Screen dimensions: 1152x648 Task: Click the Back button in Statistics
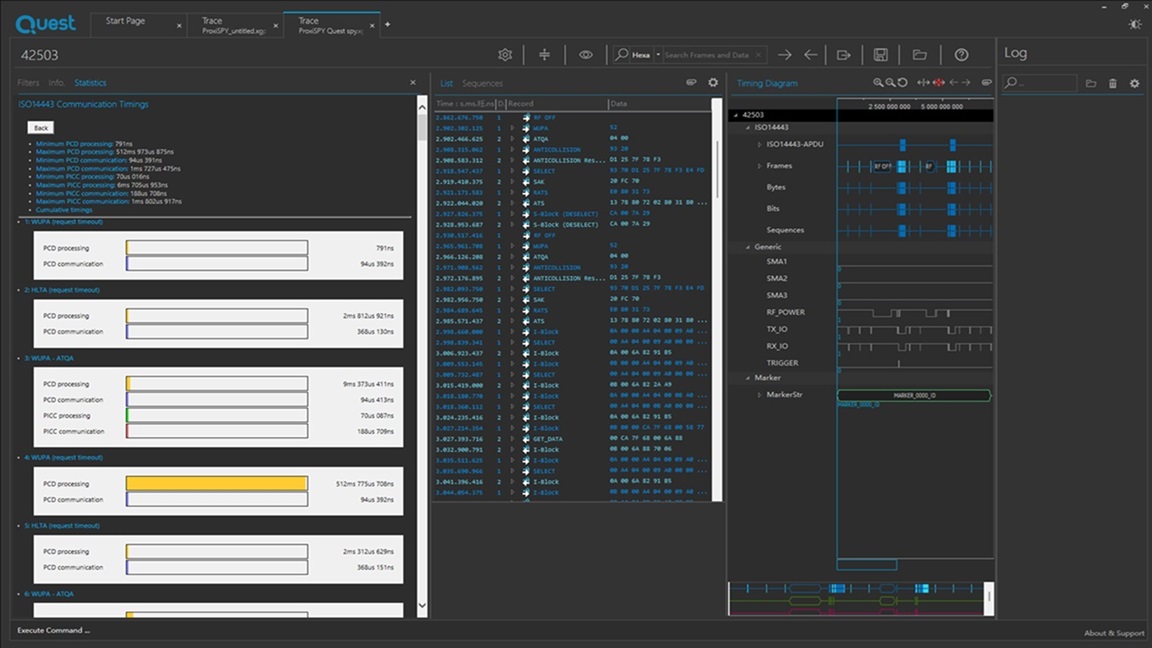[x=40, y=128]
